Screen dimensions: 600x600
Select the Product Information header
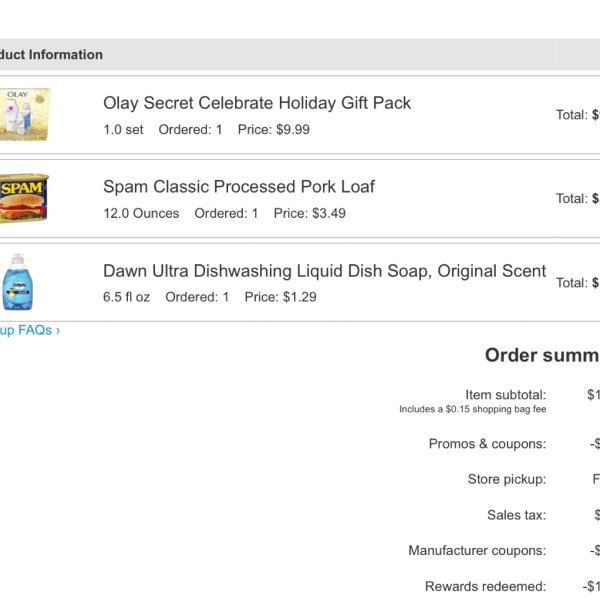tap(51, 55)
